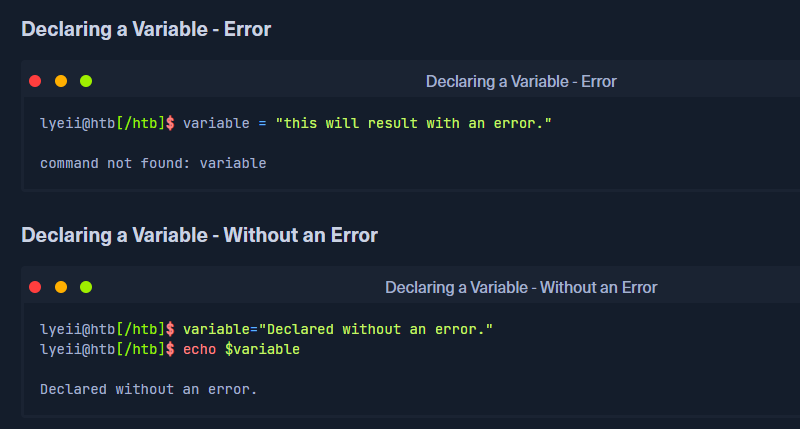
Task: Click the green dot in the Without an Error terminal
Action: pos(86,287)
